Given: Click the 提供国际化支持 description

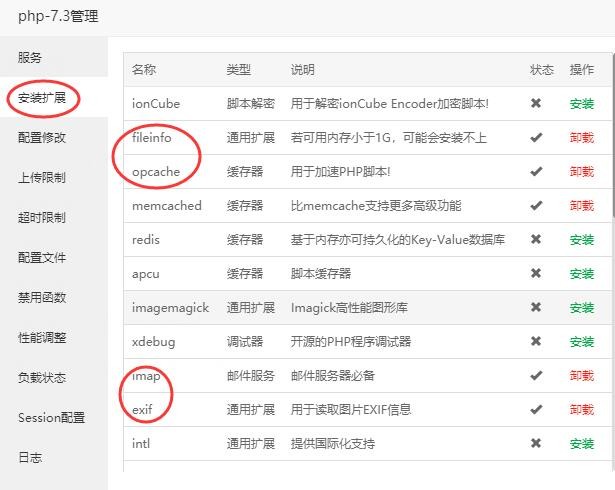Looking at the screenshot, I should click(333, 444).
